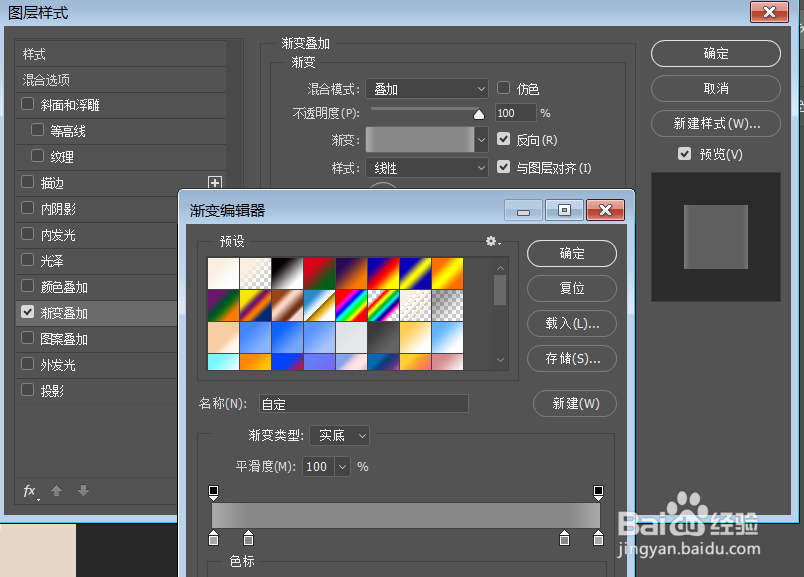
Task: Select the transparent rainbow stripes preset
Action: [383, 305]
